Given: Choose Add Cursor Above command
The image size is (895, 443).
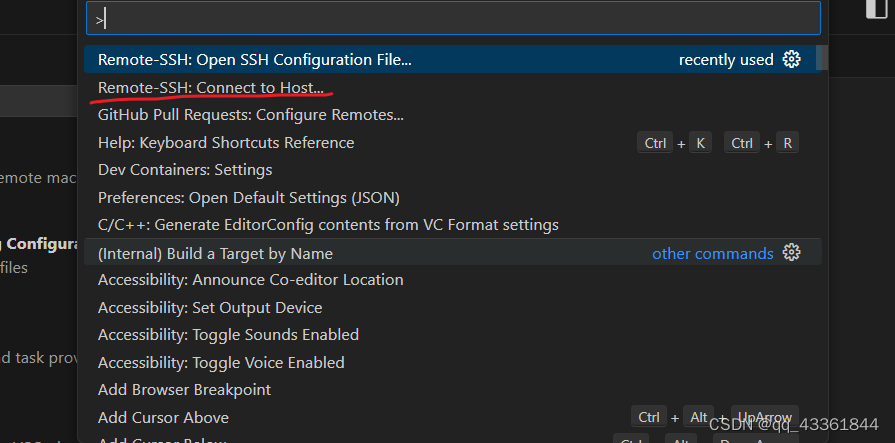Looking at the screenshot, I should (x=453, y=417).
